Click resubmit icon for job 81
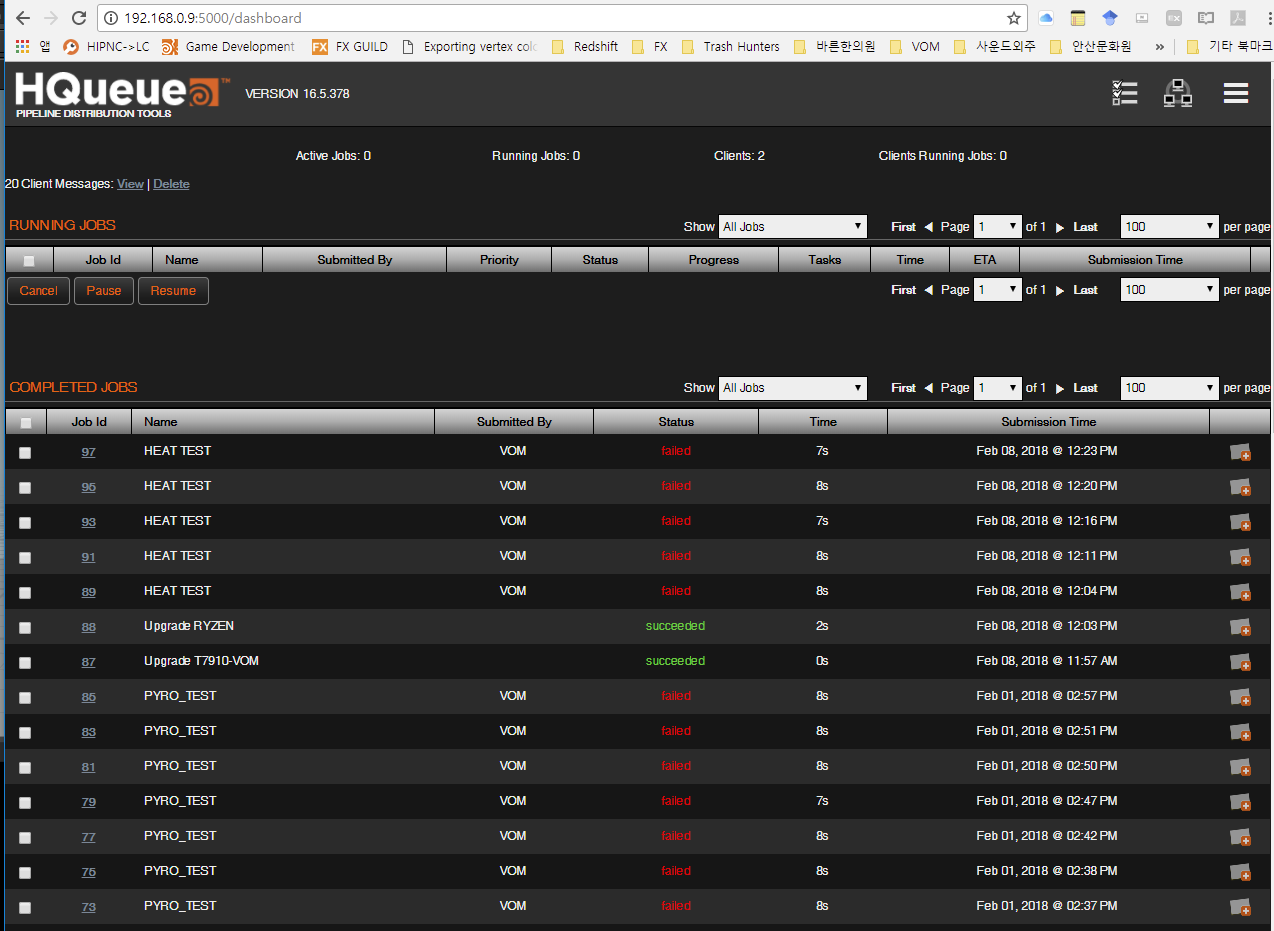Image resolution: width=1274 pixels, height=931 pixels. [x=1240, y=768]
